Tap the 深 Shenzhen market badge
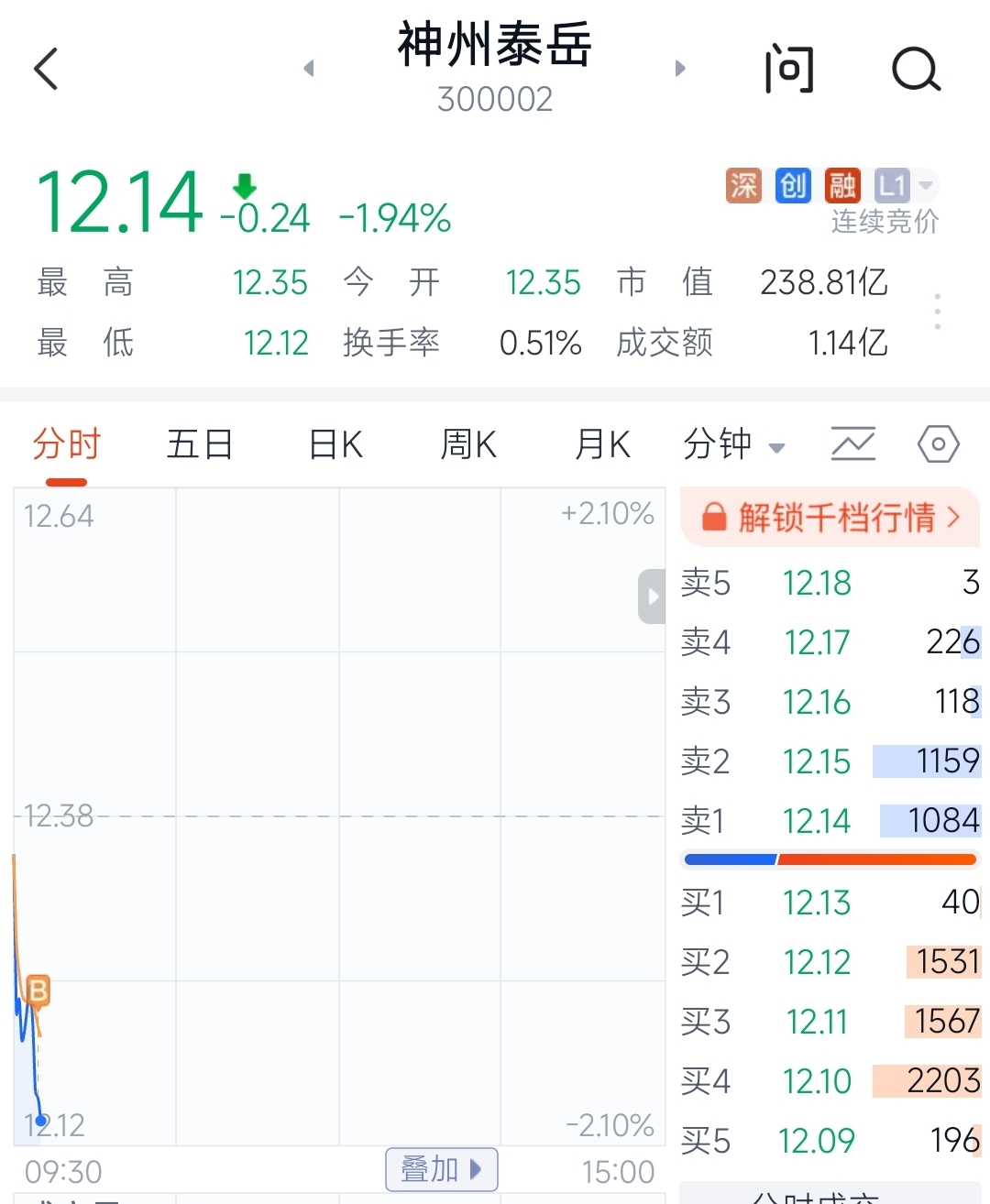 744,185
